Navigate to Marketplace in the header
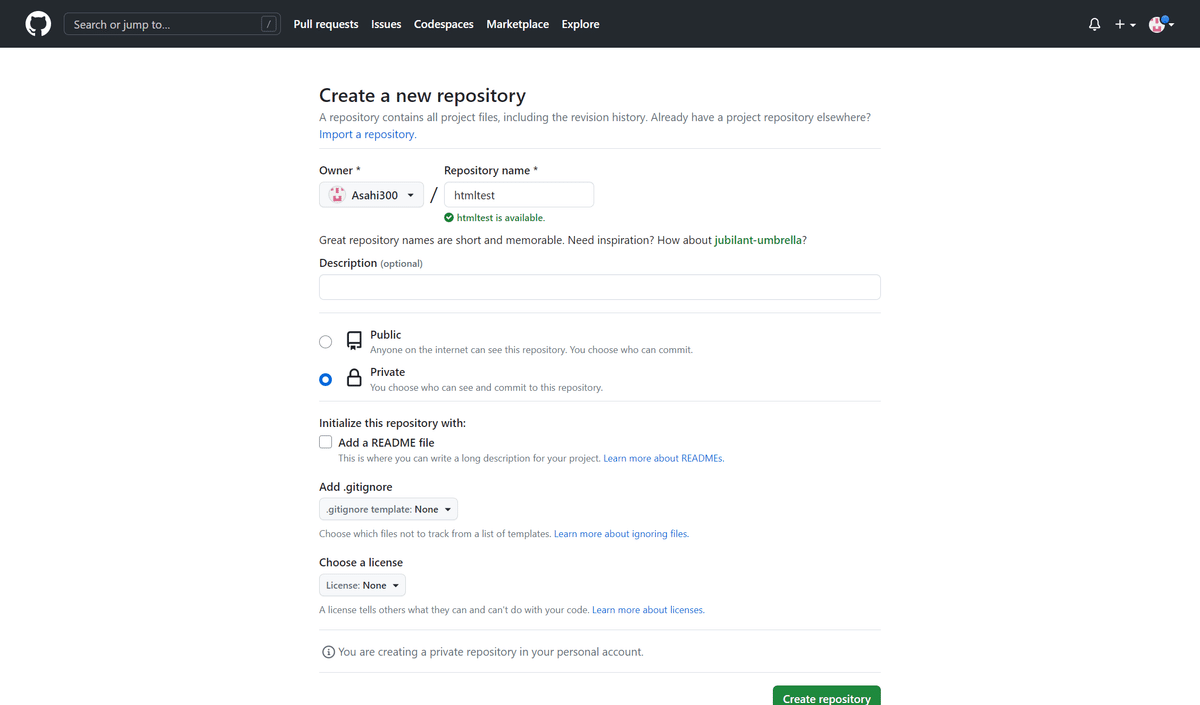1200x705 pixels. click(x=517, y=23)
